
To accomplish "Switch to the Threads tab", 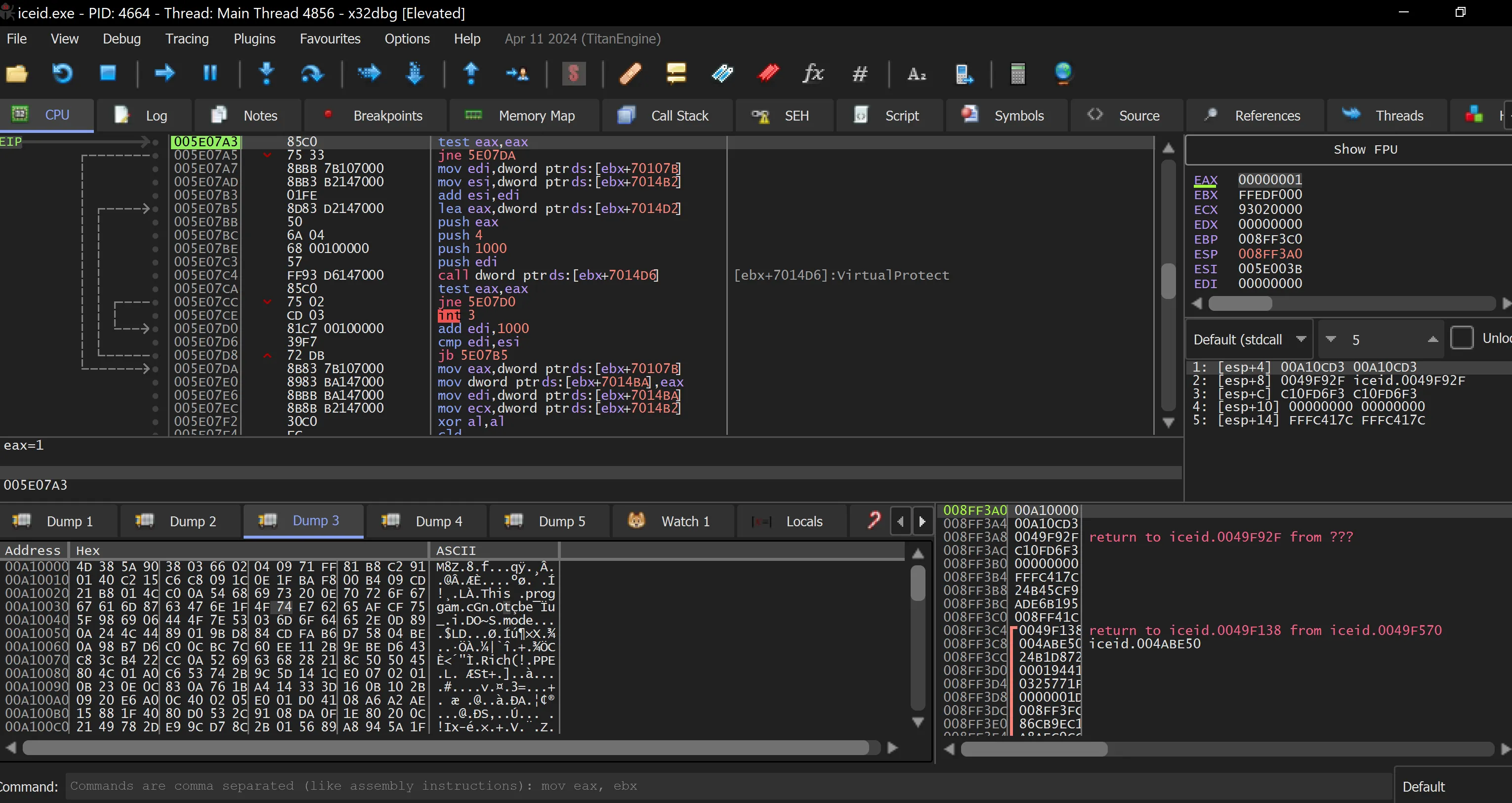I will pos(1386,116).
